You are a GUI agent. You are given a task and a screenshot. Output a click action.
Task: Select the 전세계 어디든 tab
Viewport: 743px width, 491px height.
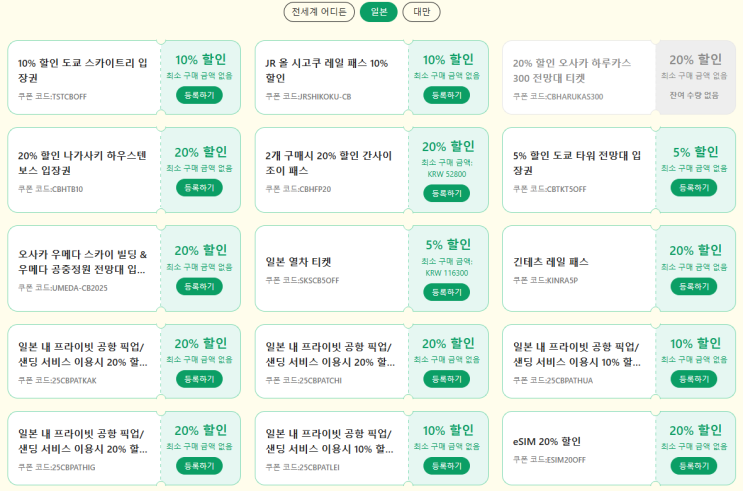(318, 12)
